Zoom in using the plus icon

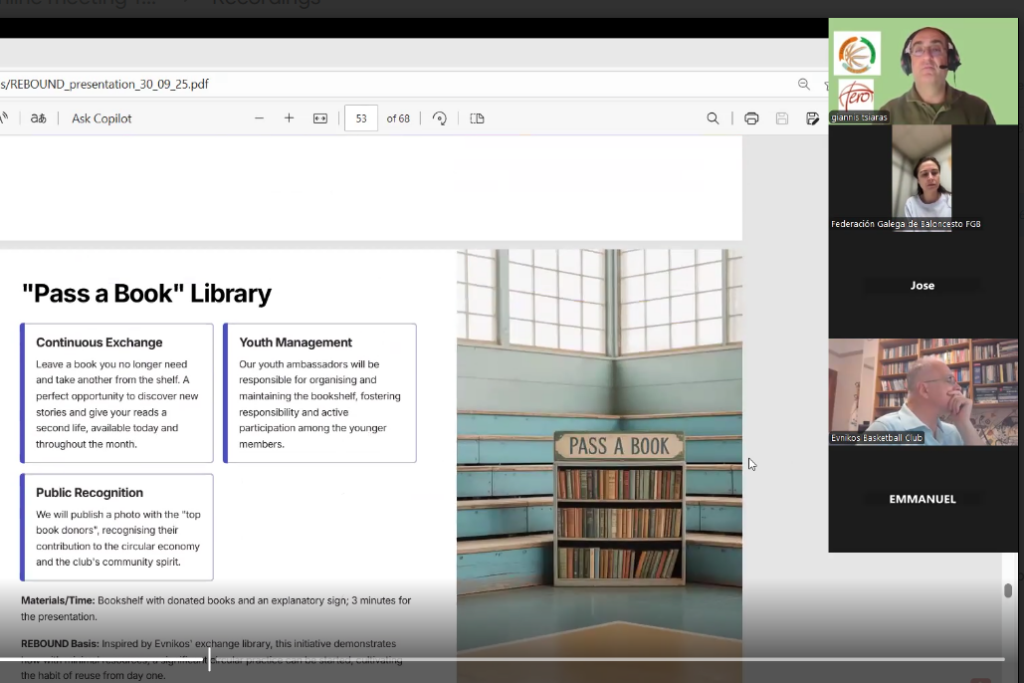point(289,118)
